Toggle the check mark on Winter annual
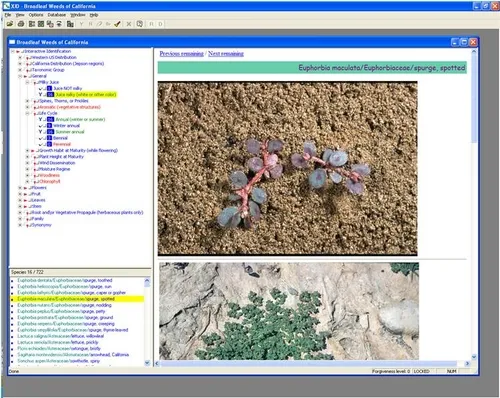500x398 pixels. pyautogui.click(x=40, y=126)
